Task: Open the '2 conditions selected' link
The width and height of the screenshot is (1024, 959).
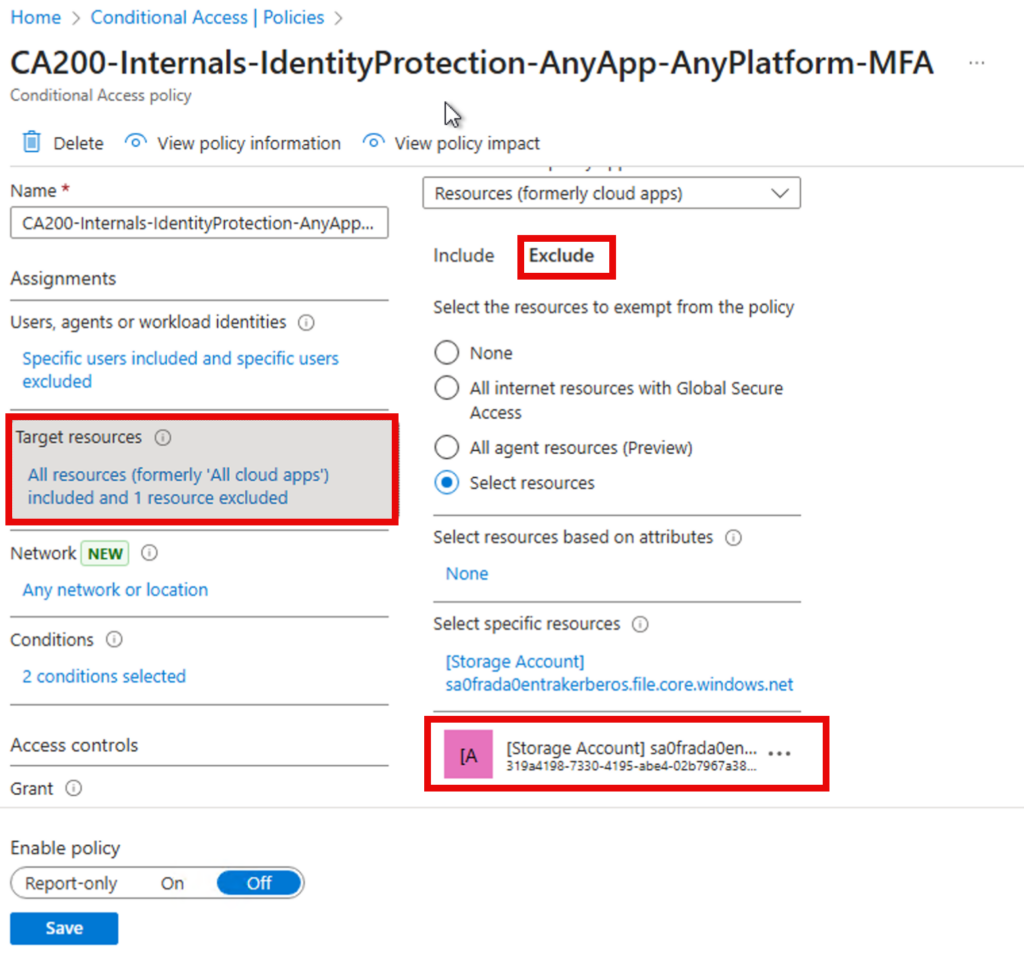Action: coord(104,677)
